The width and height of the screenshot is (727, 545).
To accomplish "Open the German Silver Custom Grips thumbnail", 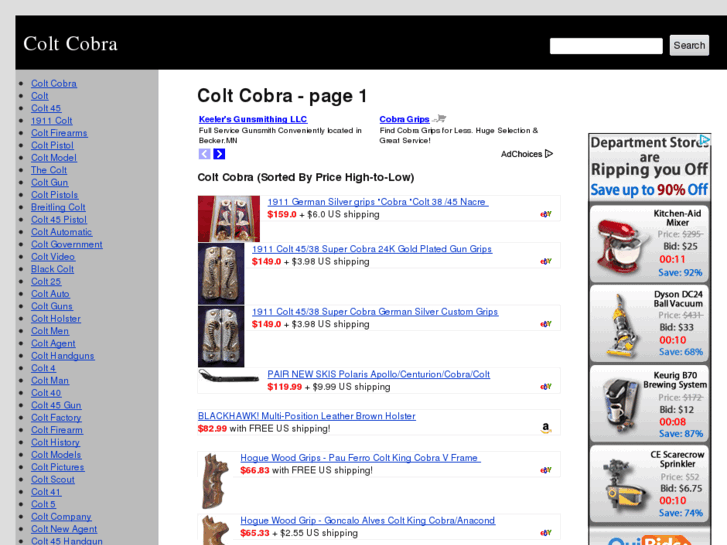I will point(221,336).
